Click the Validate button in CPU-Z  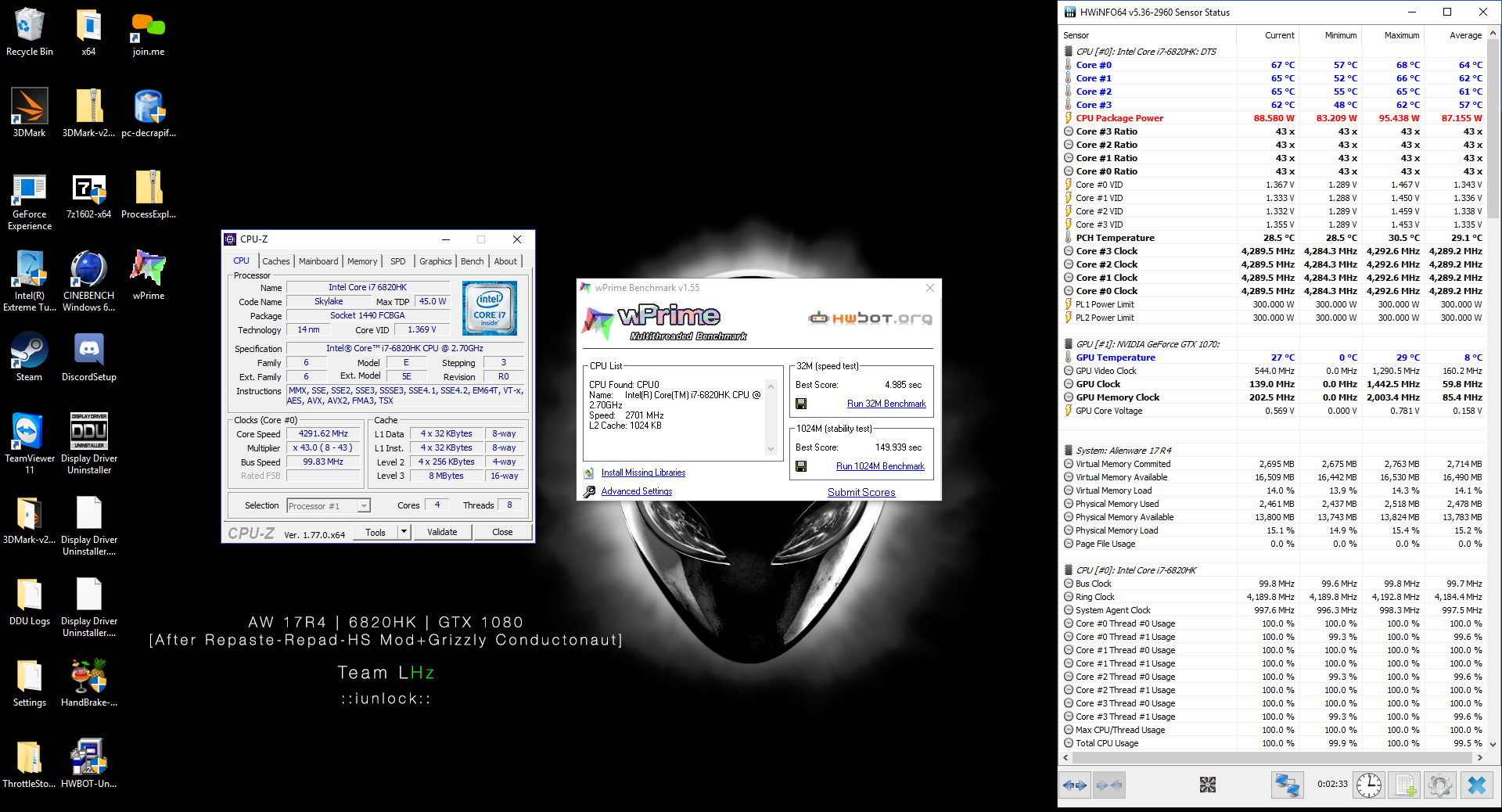tap(442, 532)
